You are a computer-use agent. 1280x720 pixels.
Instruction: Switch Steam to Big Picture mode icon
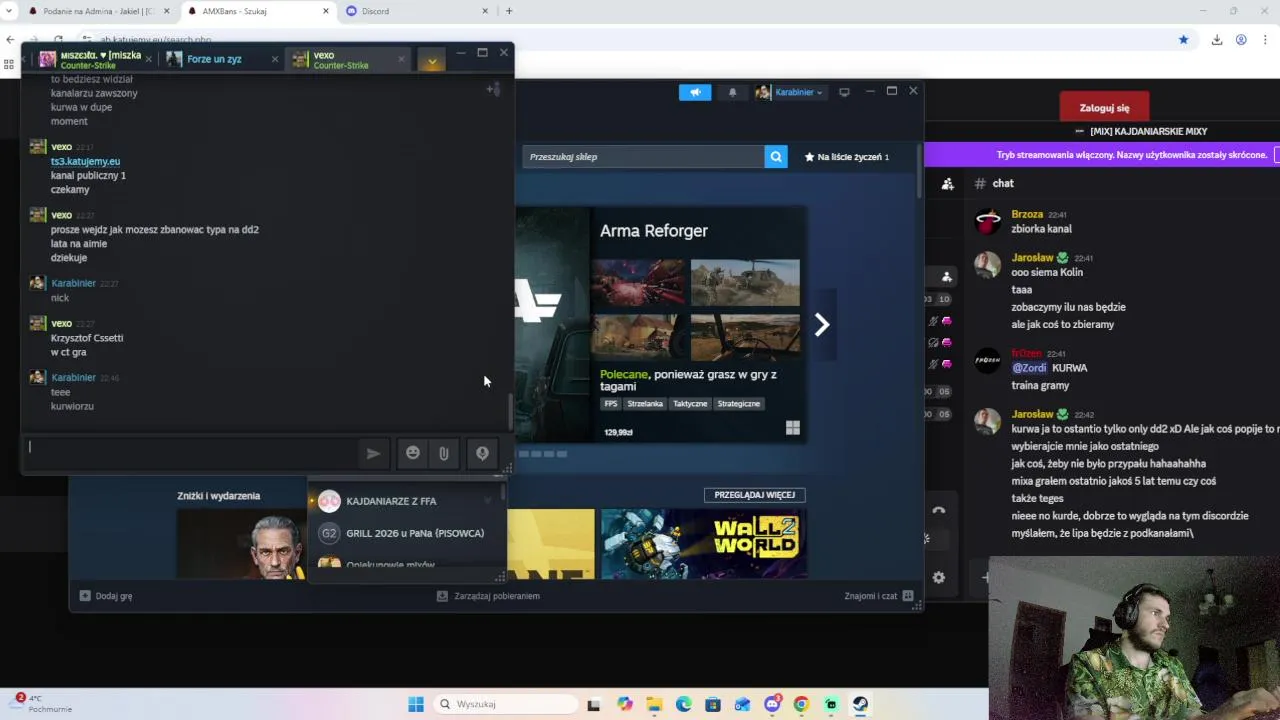(x=844, y=92)
